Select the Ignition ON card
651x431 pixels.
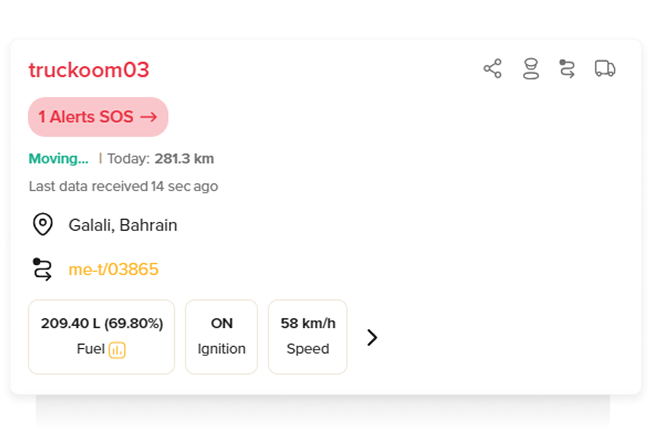click(221, 337)
